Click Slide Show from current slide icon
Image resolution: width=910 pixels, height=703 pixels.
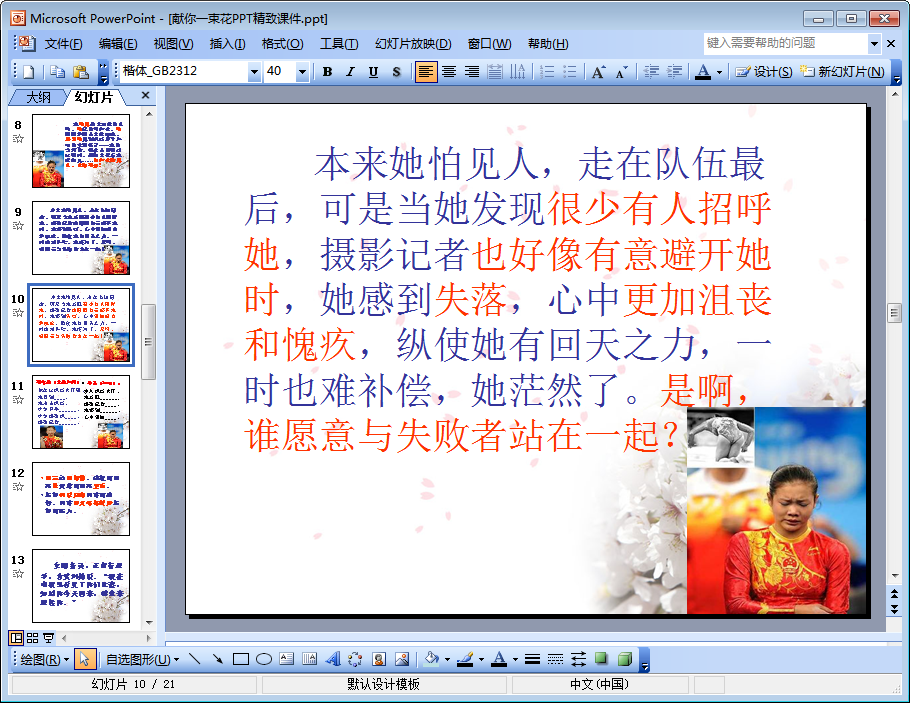(x=49, y=638)
